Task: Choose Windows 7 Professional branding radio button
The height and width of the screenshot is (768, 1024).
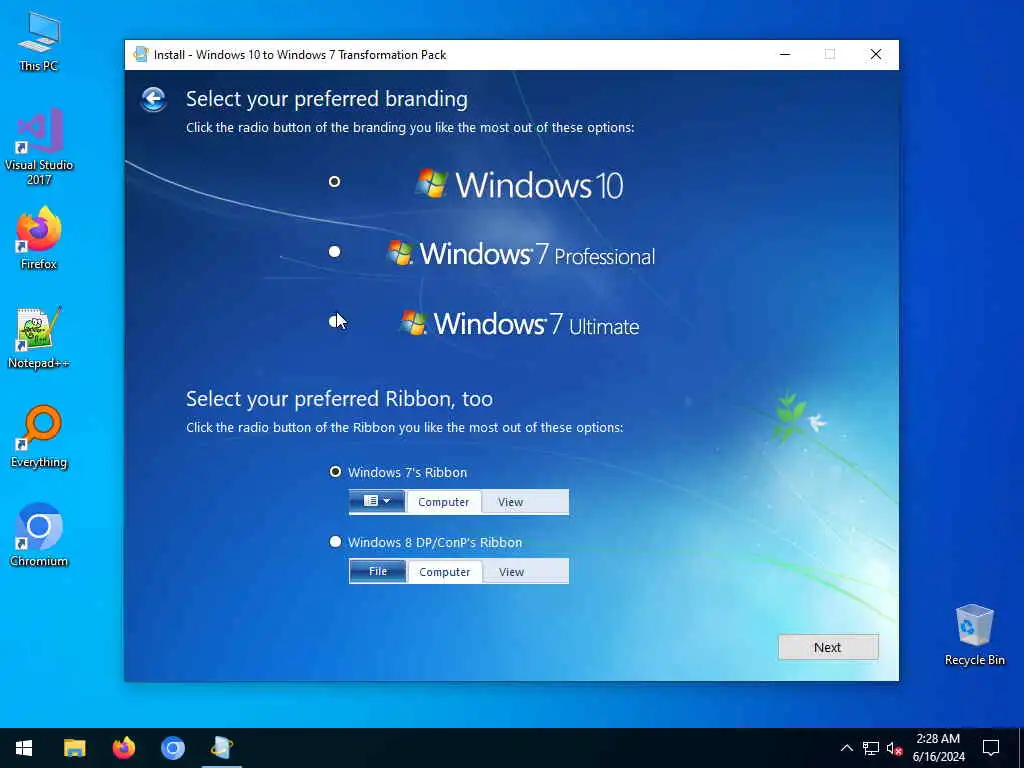Action: coord(334,251)
